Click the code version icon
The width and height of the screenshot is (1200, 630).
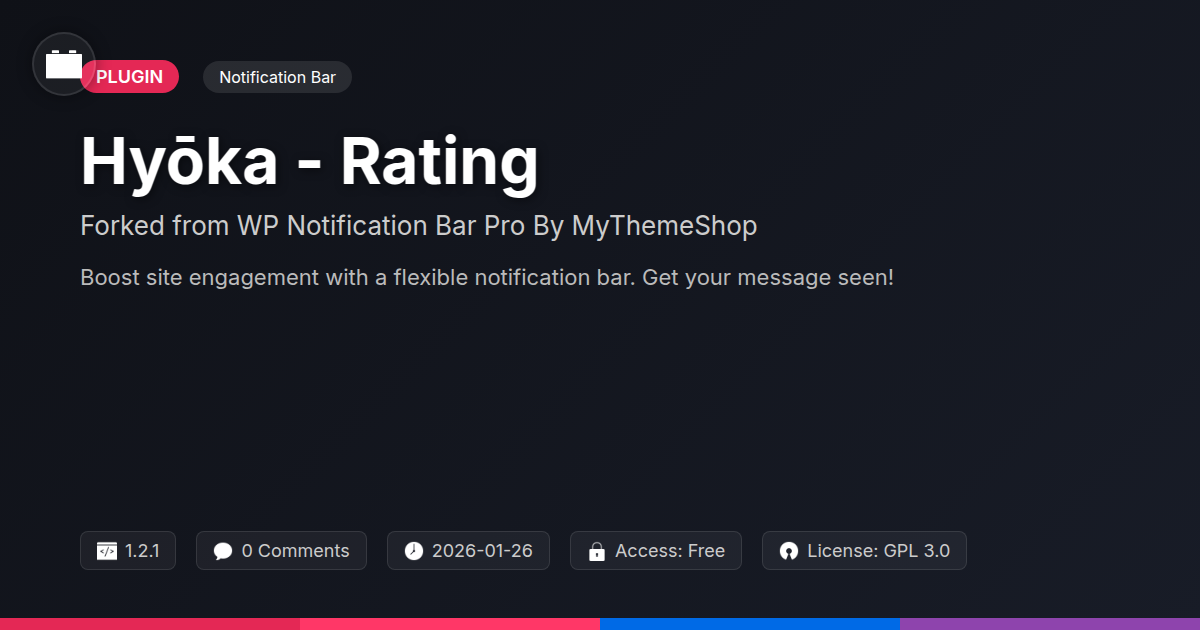pos(107,551)
